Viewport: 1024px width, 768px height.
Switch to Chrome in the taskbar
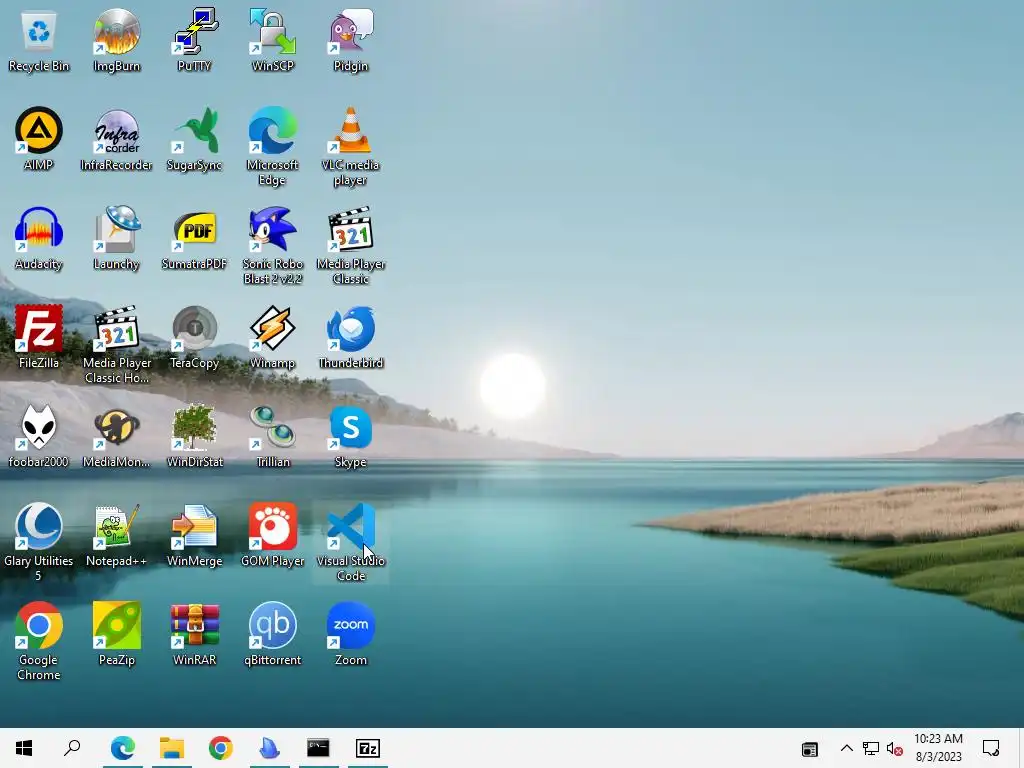click(x=221, y=748)
